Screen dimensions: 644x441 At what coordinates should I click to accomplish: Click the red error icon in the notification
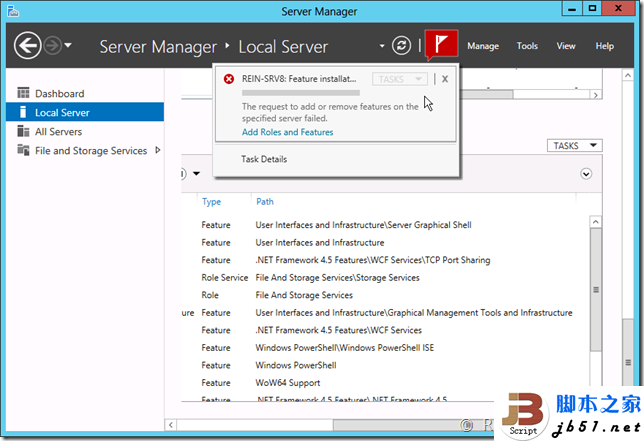(x=230, y=78)
